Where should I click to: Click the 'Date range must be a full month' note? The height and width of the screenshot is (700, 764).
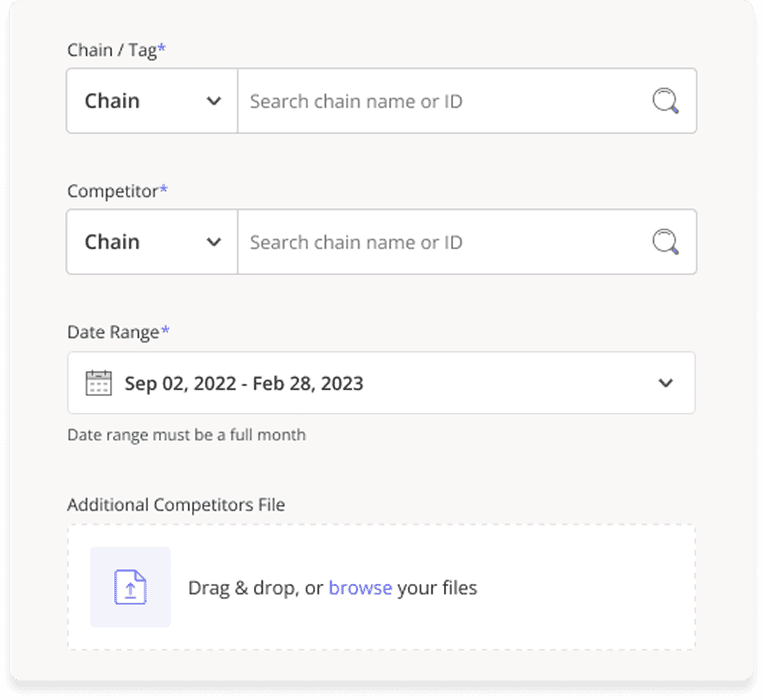187,435
